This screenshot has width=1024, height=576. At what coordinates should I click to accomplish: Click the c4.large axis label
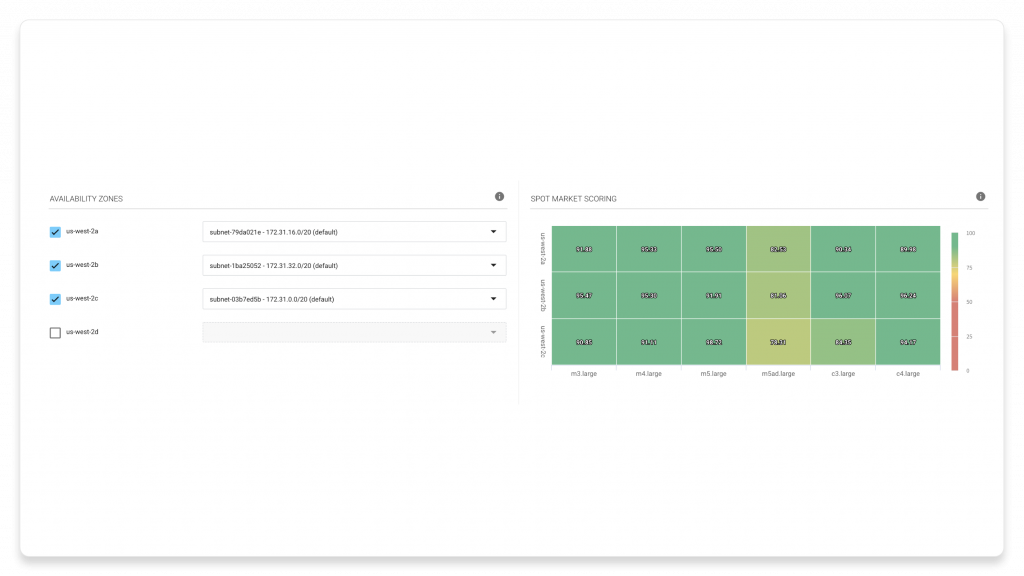(908, 374)
